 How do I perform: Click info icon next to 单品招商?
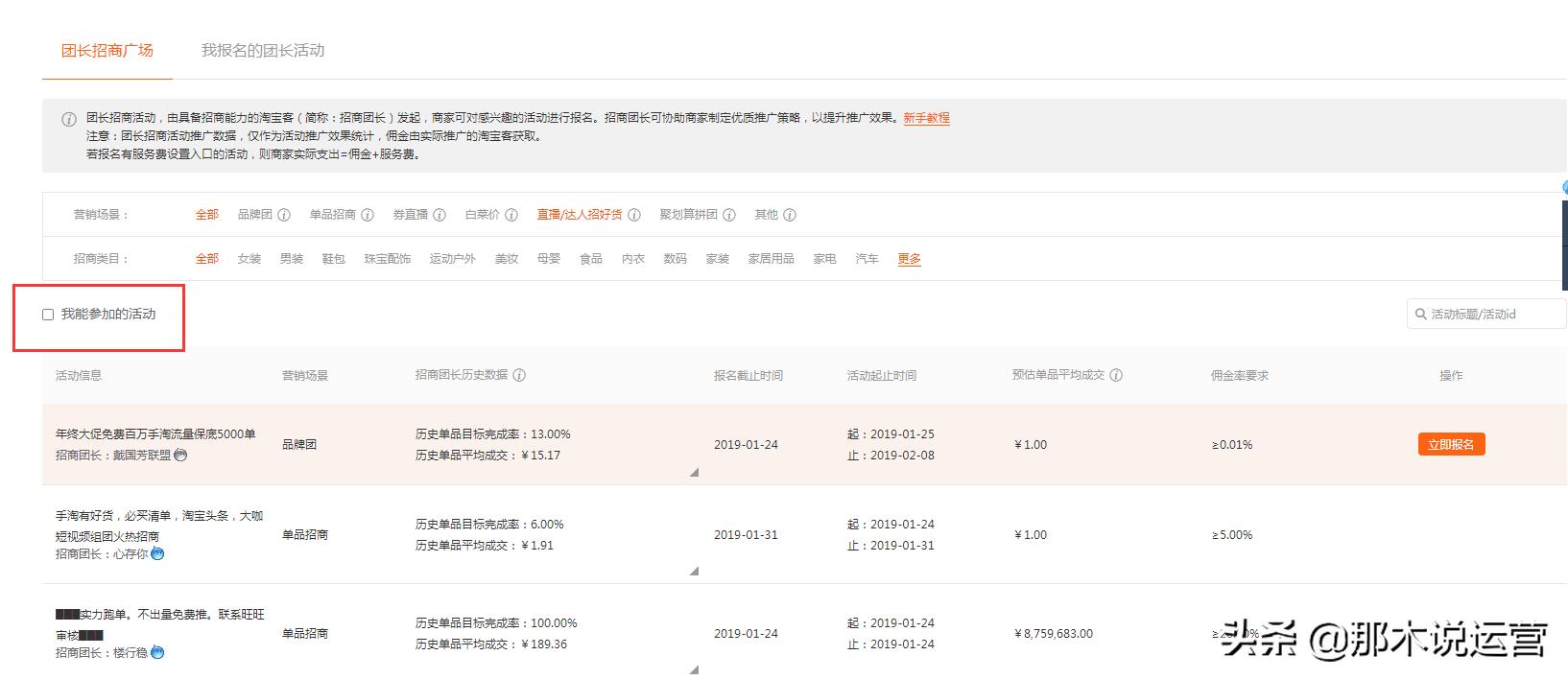tap(368, 215)
